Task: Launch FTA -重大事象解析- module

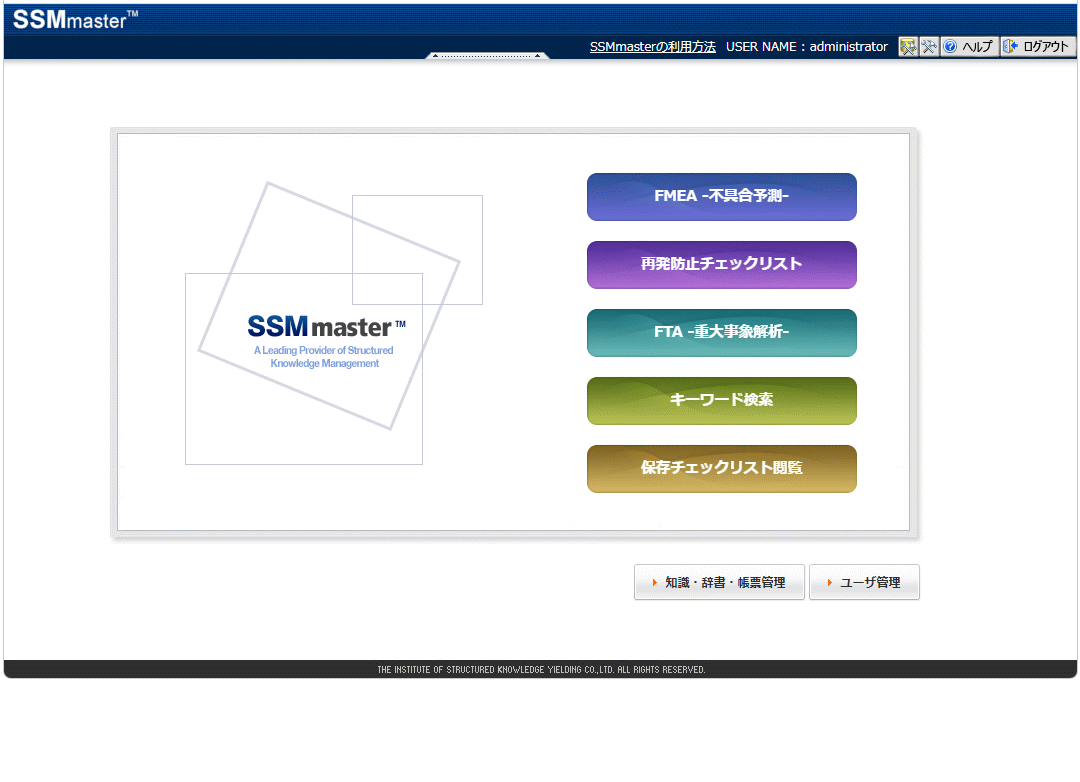Action: pos(721,333)
